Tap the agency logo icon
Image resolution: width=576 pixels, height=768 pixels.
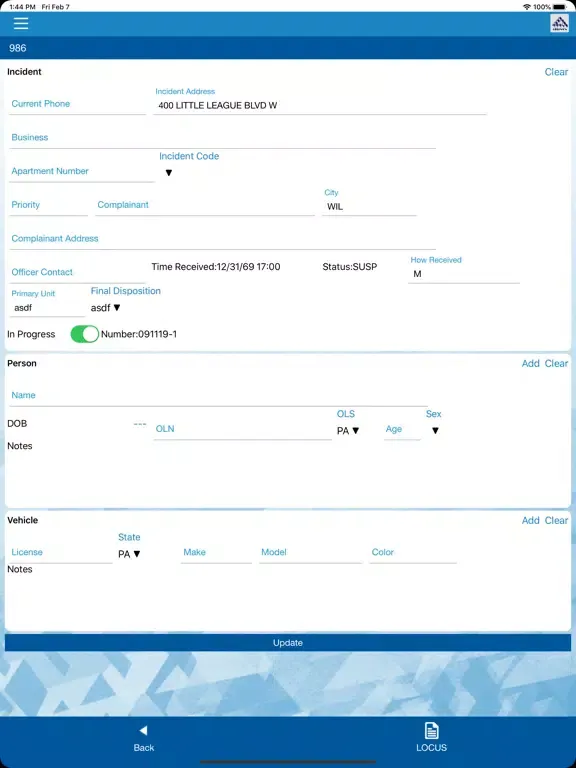559,24
